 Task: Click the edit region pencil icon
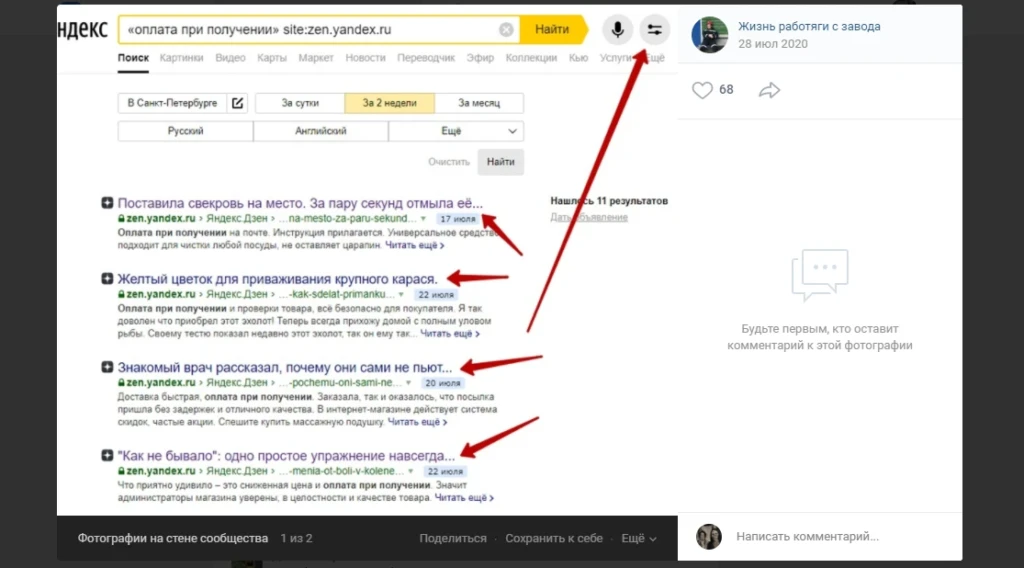(x=238, y=103)
